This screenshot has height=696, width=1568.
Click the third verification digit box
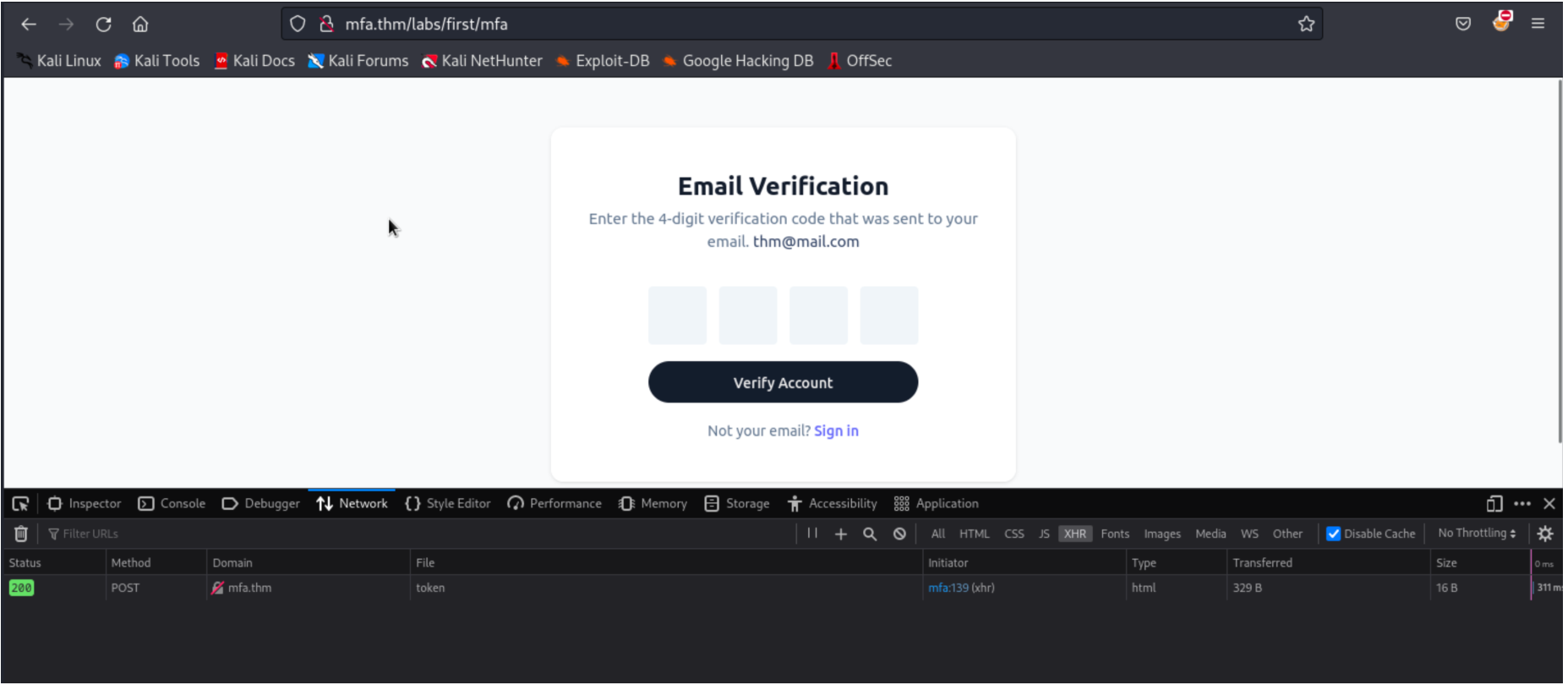point(819,316)
